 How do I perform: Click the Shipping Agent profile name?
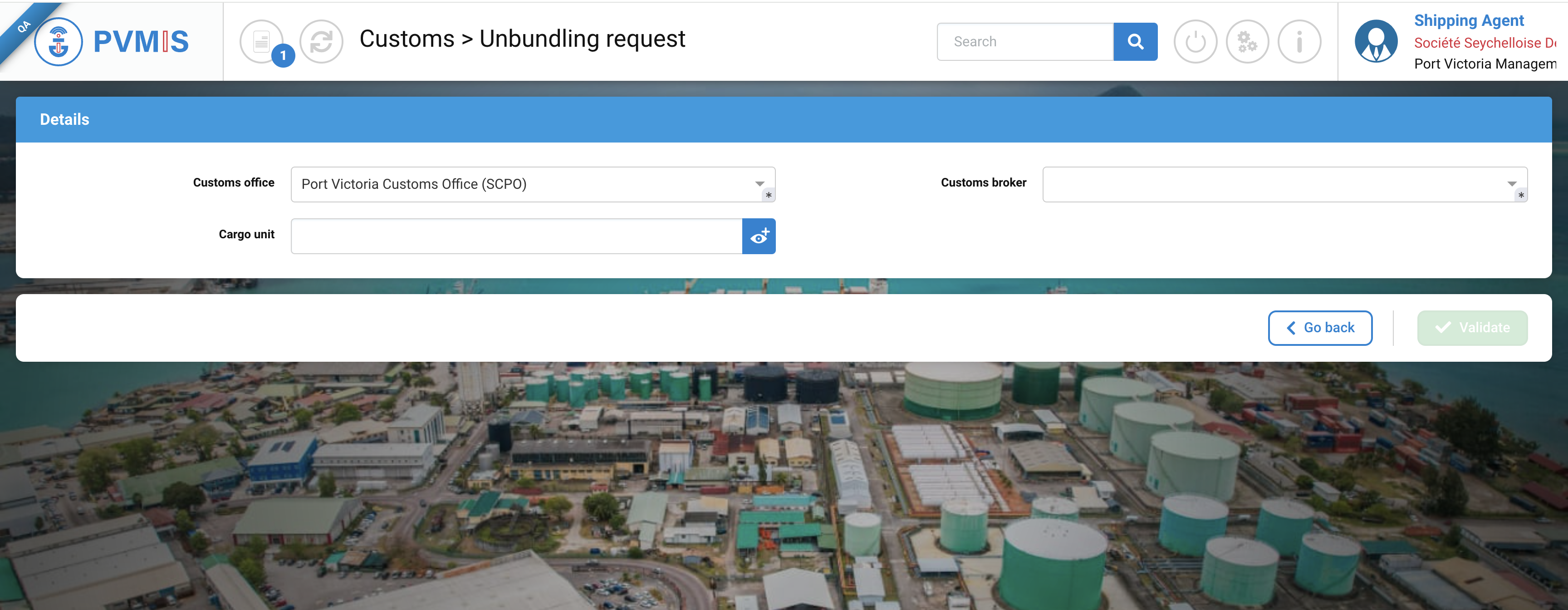(x=1468, y=21)
